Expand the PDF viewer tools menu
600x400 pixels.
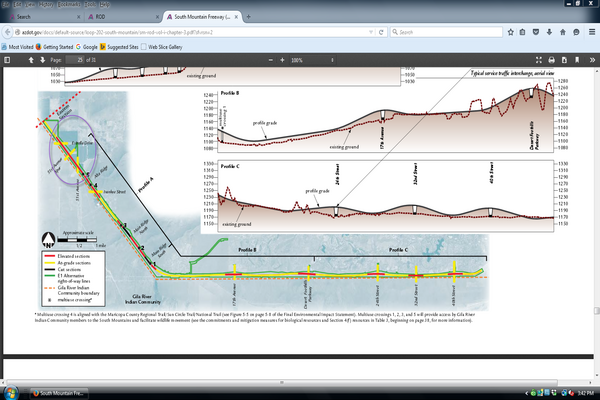590,61
